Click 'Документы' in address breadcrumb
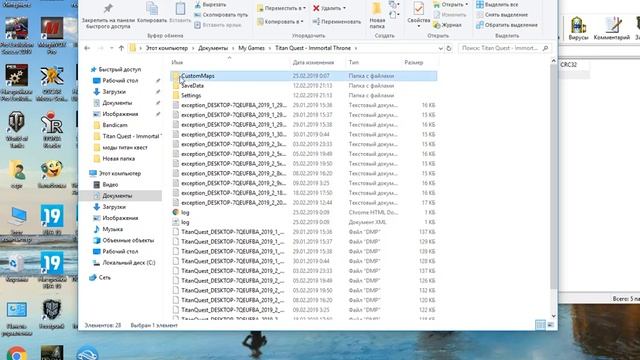This screenshot has height=360, width=640. click(213, 48)
